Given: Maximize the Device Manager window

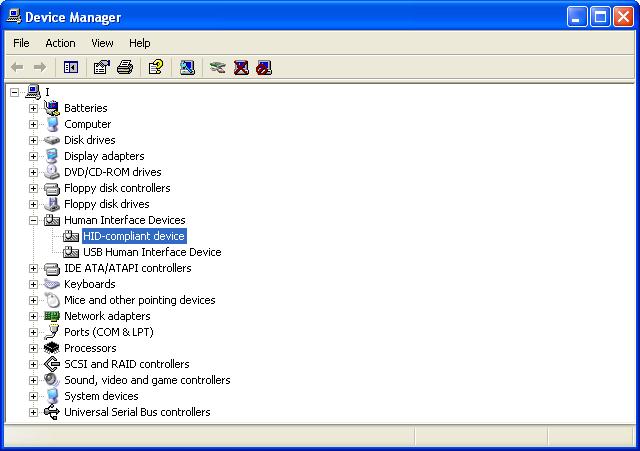Looking at the screenshot, I should [x=600, y=17].
